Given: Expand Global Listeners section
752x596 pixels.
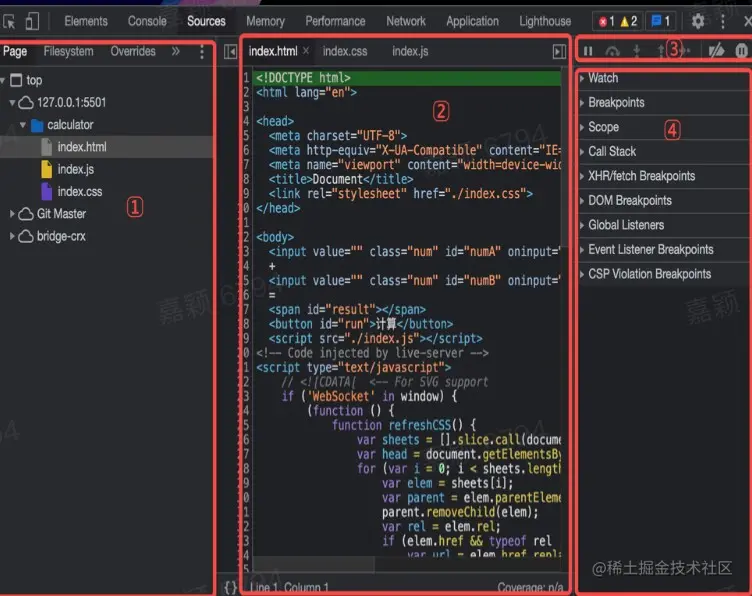Looking at the screenshot, I should [664, 225].
